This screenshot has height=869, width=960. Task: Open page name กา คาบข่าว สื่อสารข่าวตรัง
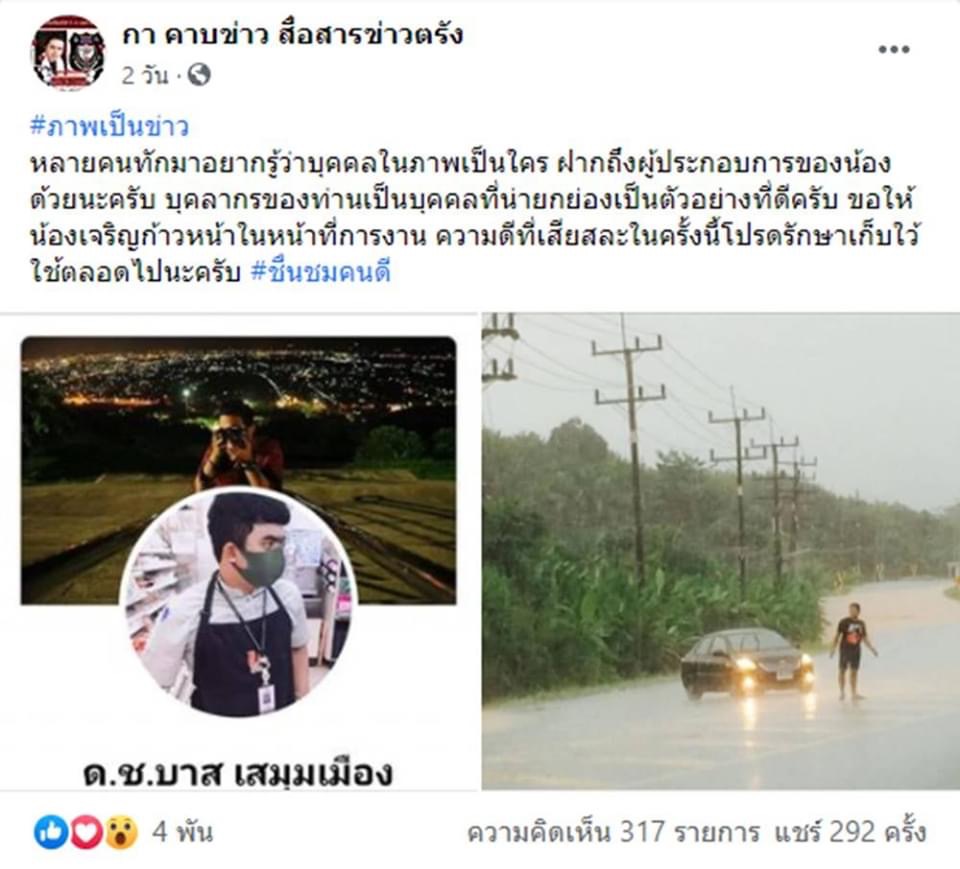(292, 34)
